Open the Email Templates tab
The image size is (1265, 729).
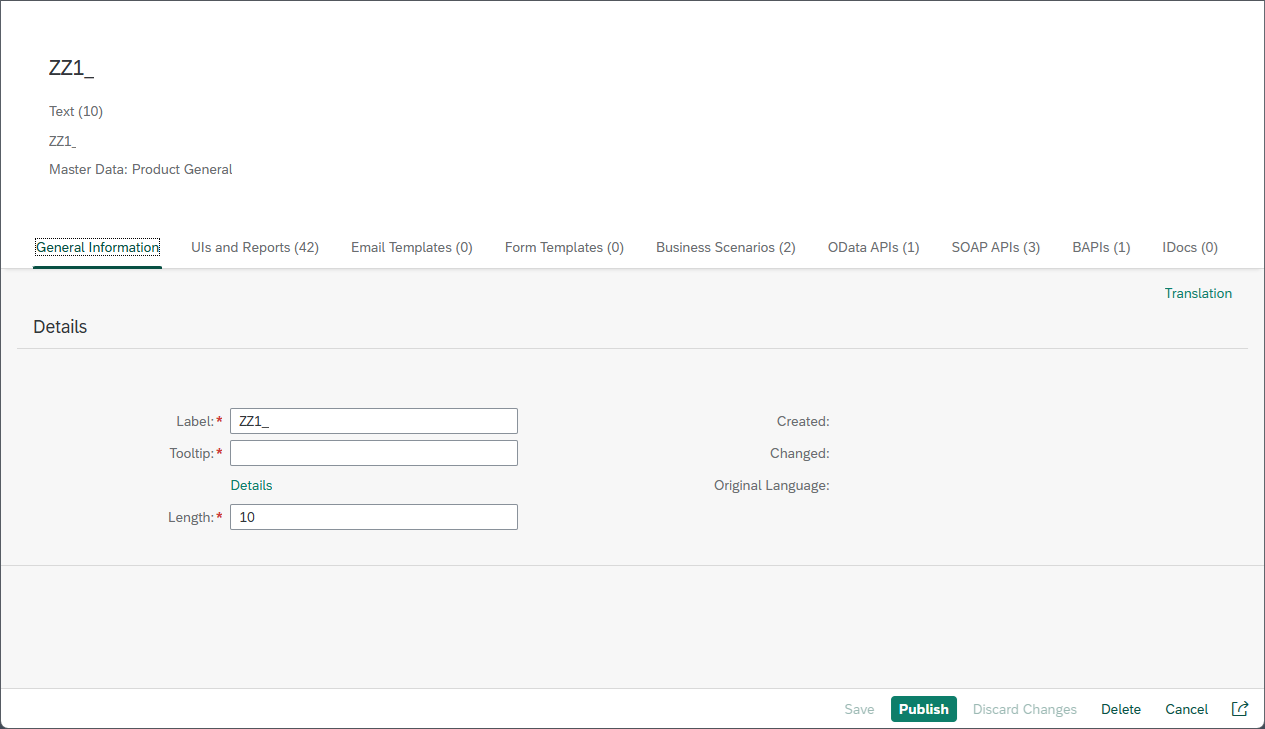411,247
